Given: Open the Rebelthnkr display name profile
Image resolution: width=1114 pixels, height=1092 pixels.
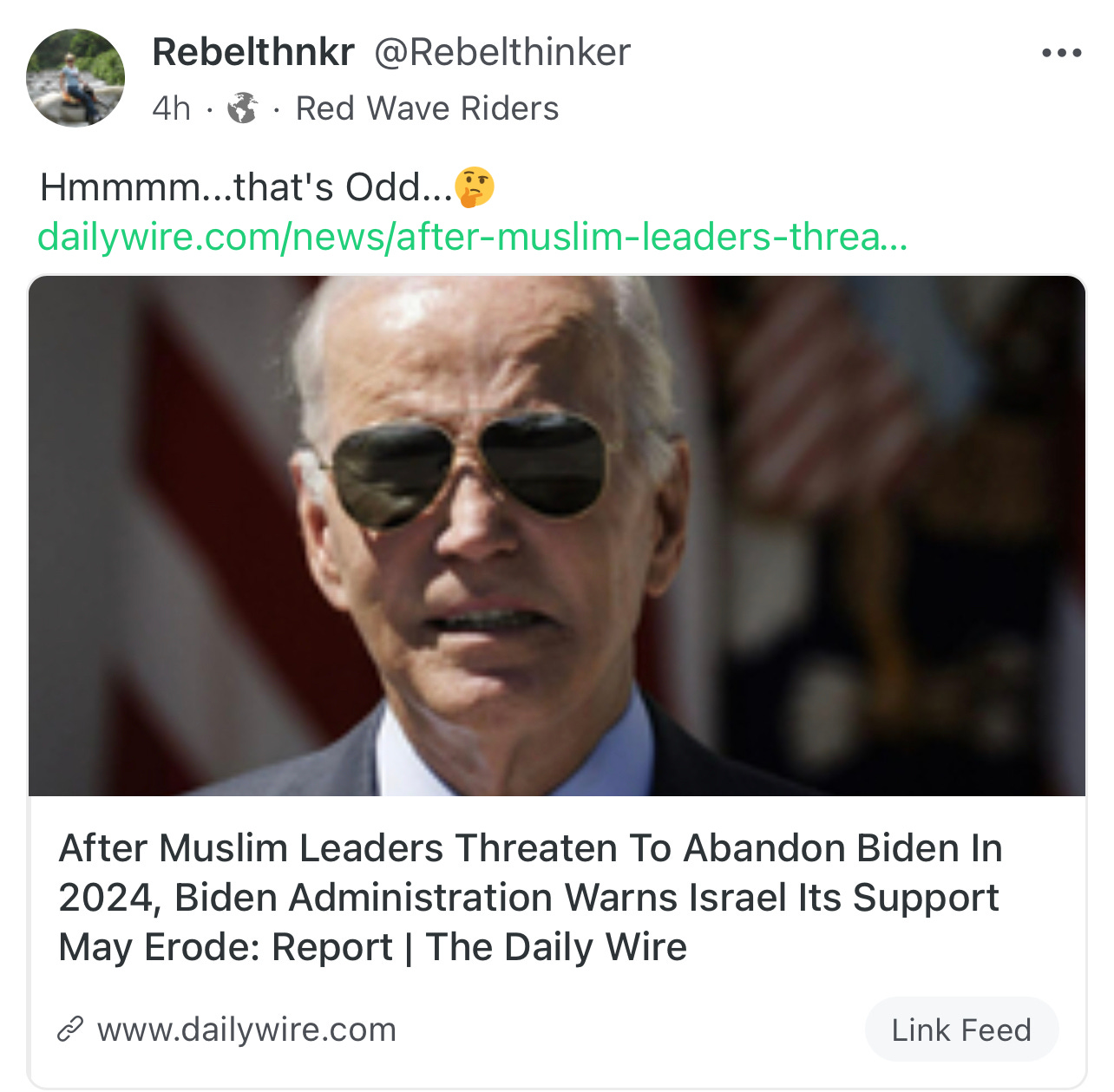Looking at the screenshot, I should pos(253,52).
